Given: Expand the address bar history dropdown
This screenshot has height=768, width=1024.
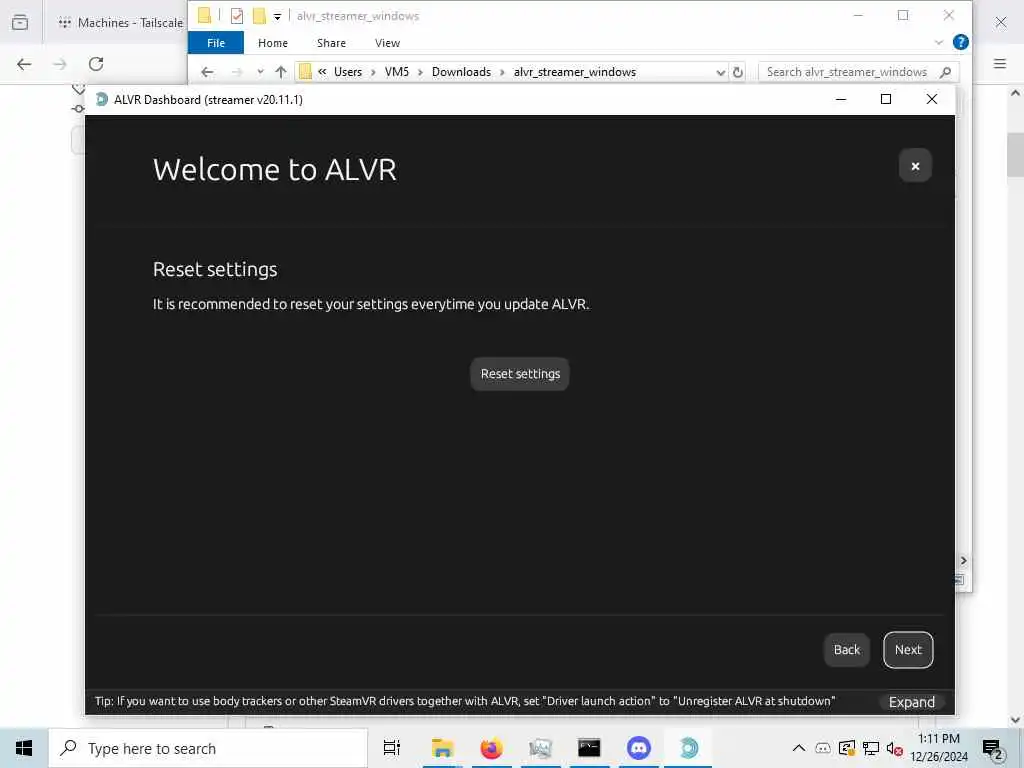Looking at the screenshot, I should (720, 72).
